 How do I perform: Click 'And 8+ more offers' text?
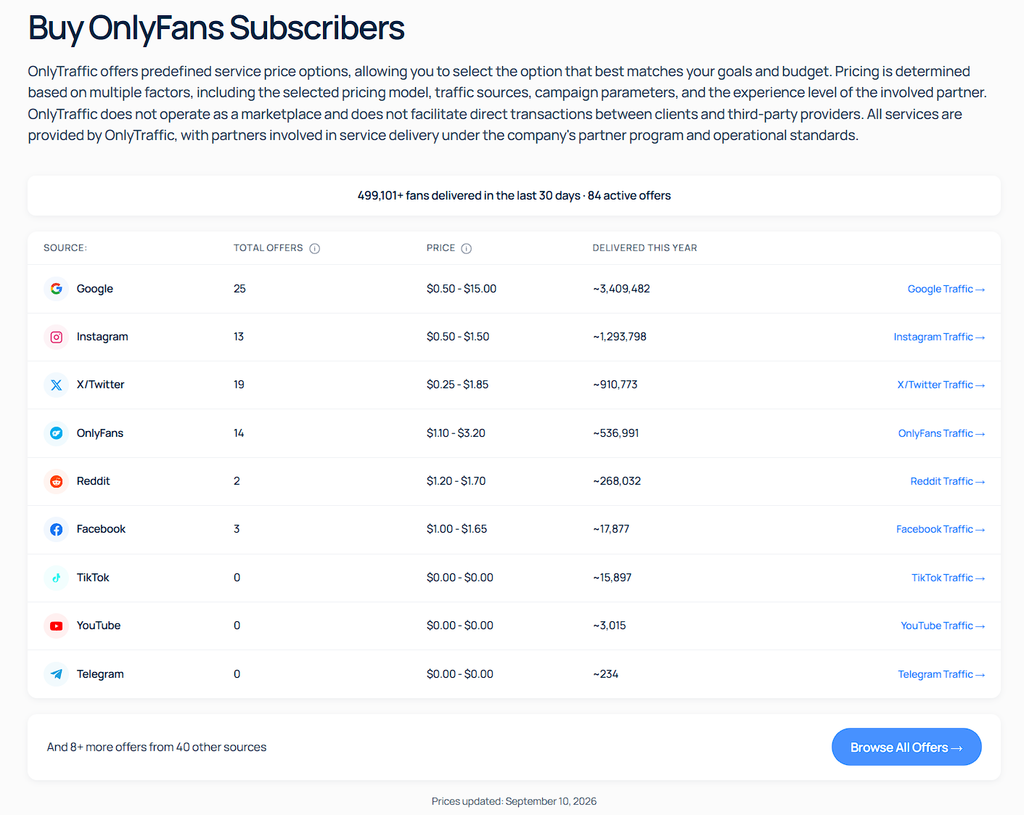click(157, 747)
